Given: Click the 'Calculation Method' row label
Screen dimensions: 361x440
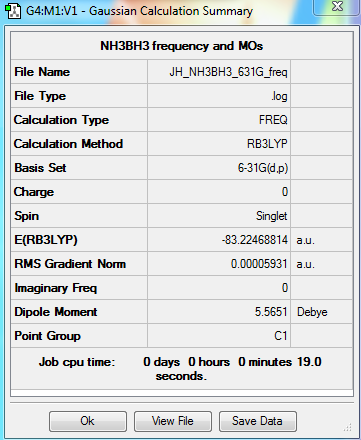Looking at the screenshot, I should pyautogui.click(x=68, y=144).
